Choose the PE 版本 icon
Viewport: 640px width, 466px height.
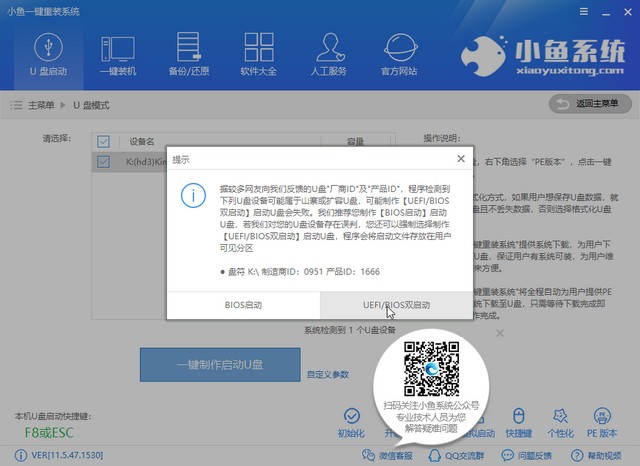point(606,424)
